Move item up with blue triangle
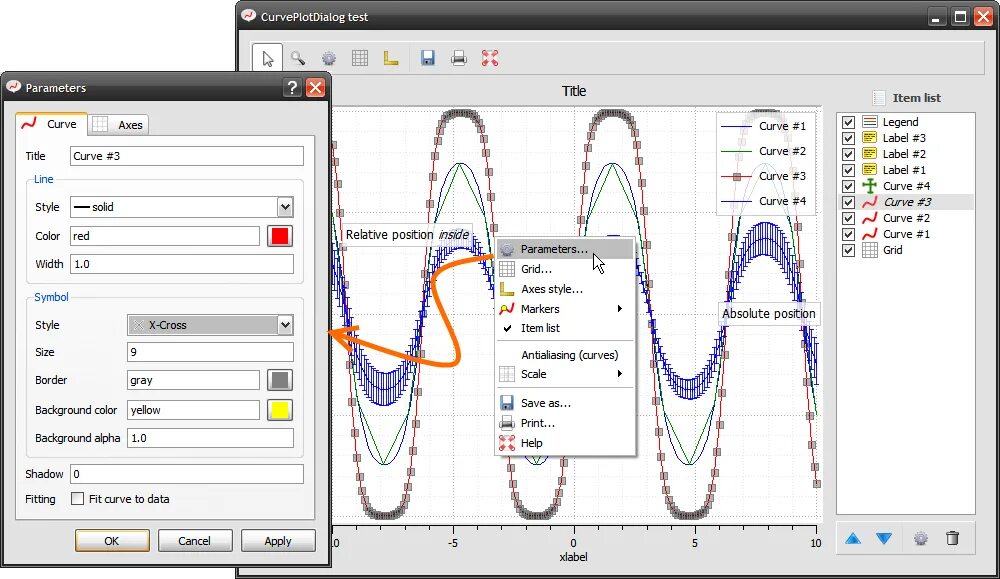 coord(853,539)
